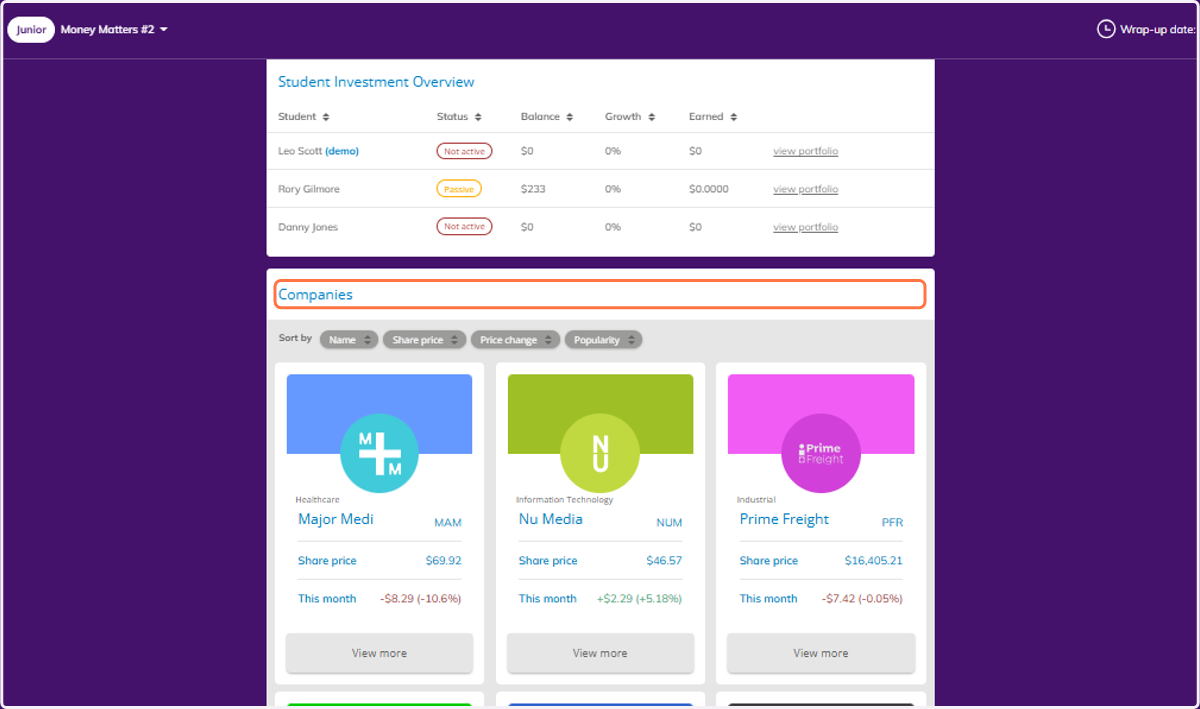
Task: Click the $69.92 share price value
Action: pyautogui.click(x=443, y=561)
